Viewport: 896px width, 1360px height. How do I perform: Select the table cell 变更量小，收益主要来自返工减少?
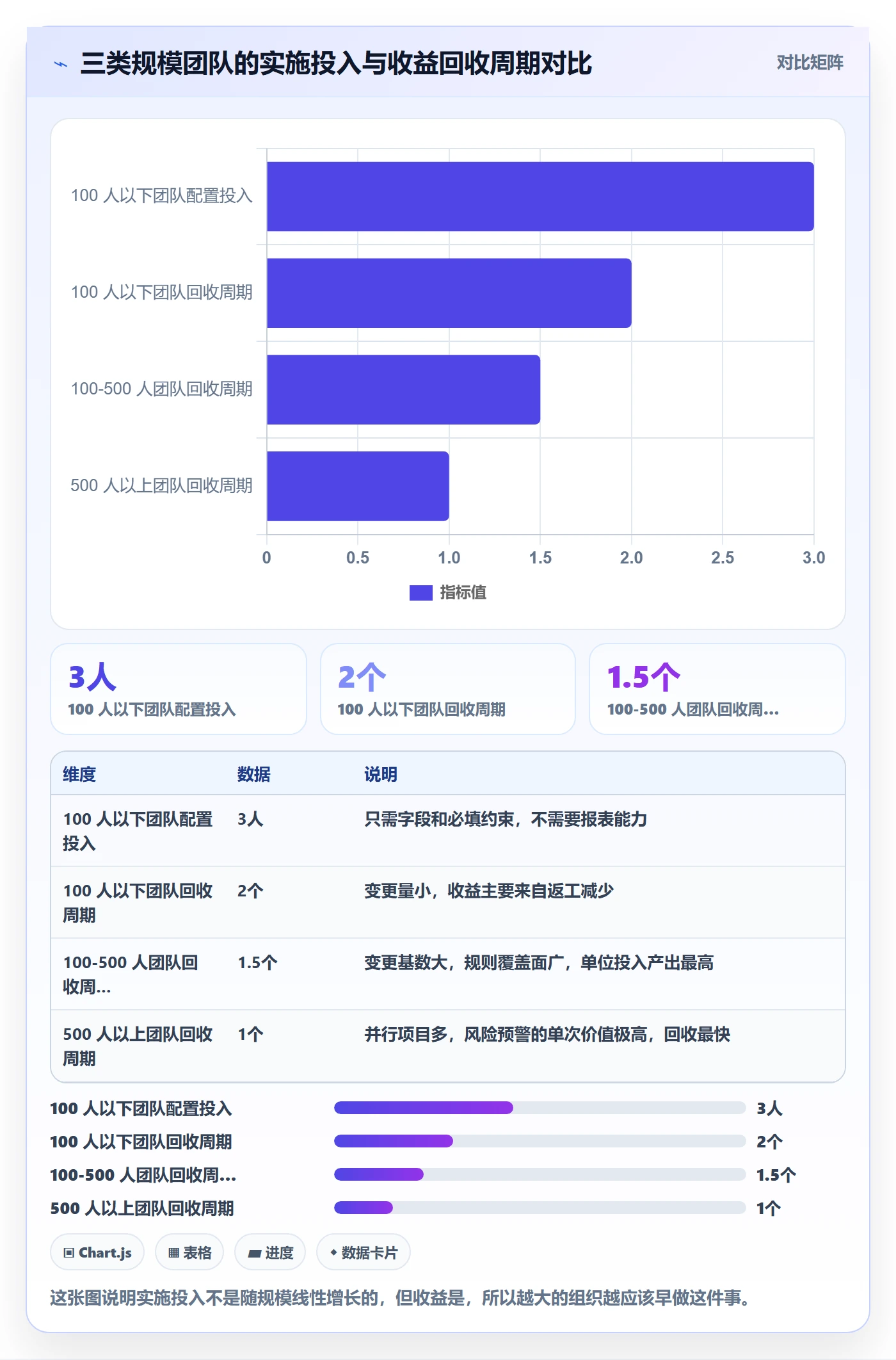[489, 891]
